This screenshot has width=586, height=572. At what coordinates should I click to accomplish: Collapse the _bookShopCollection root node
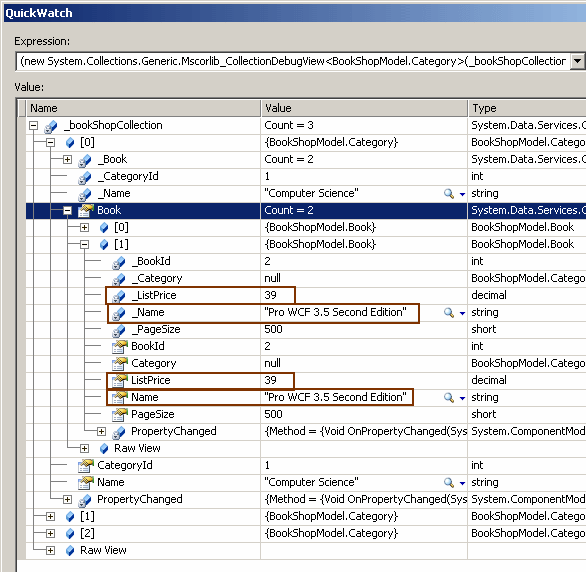pos(33,126)
